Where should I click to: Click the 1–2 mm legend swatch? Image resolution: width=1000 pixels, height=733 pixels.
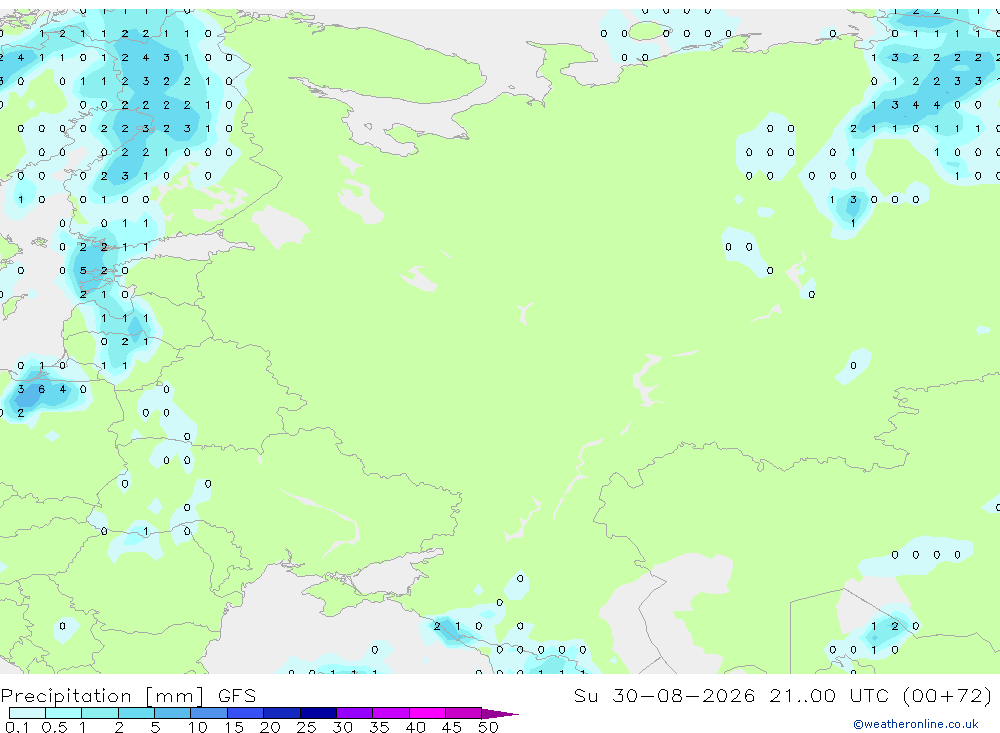click(99, 713)
